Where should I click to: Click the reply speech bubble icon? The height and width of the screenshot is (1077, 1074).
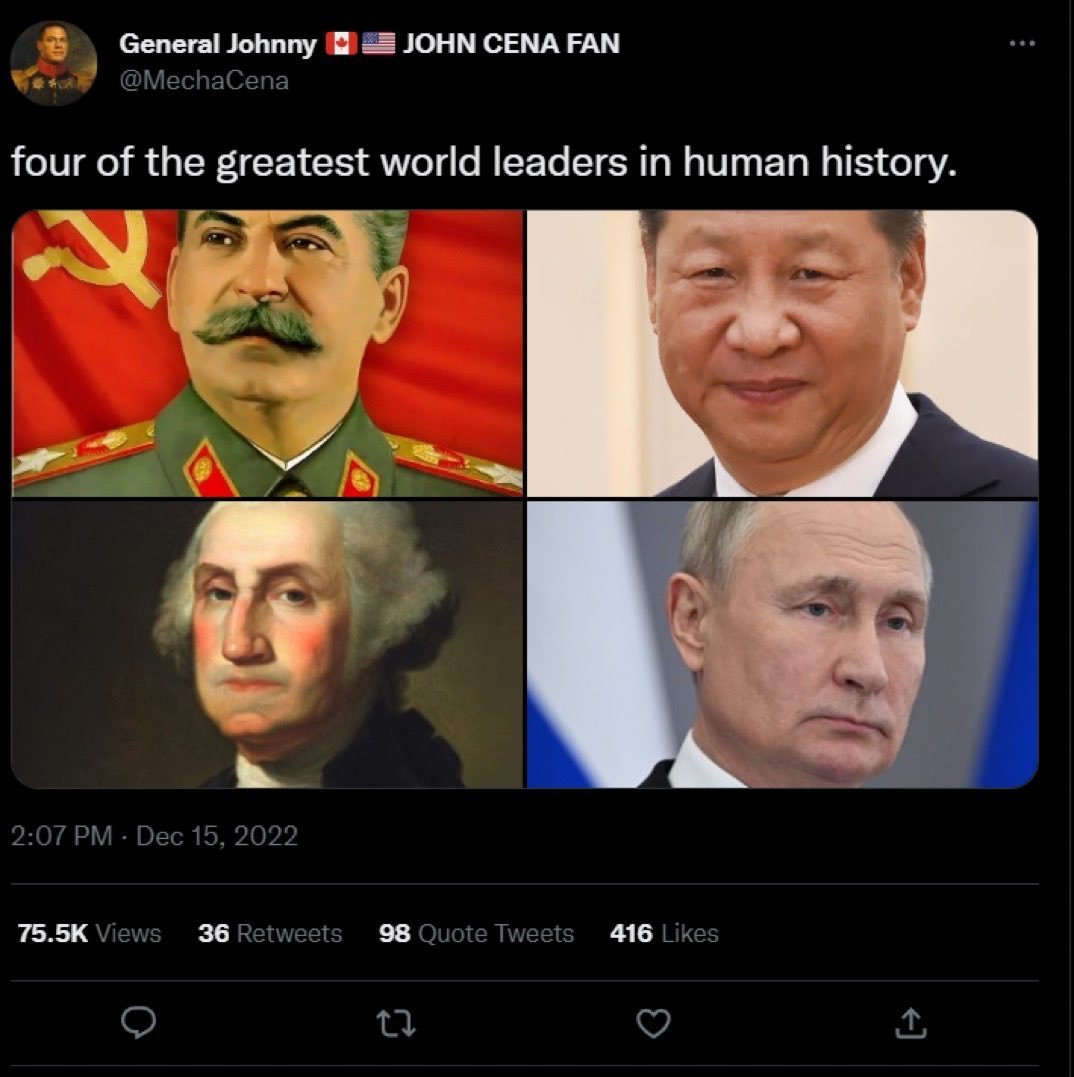(138, 1022)
